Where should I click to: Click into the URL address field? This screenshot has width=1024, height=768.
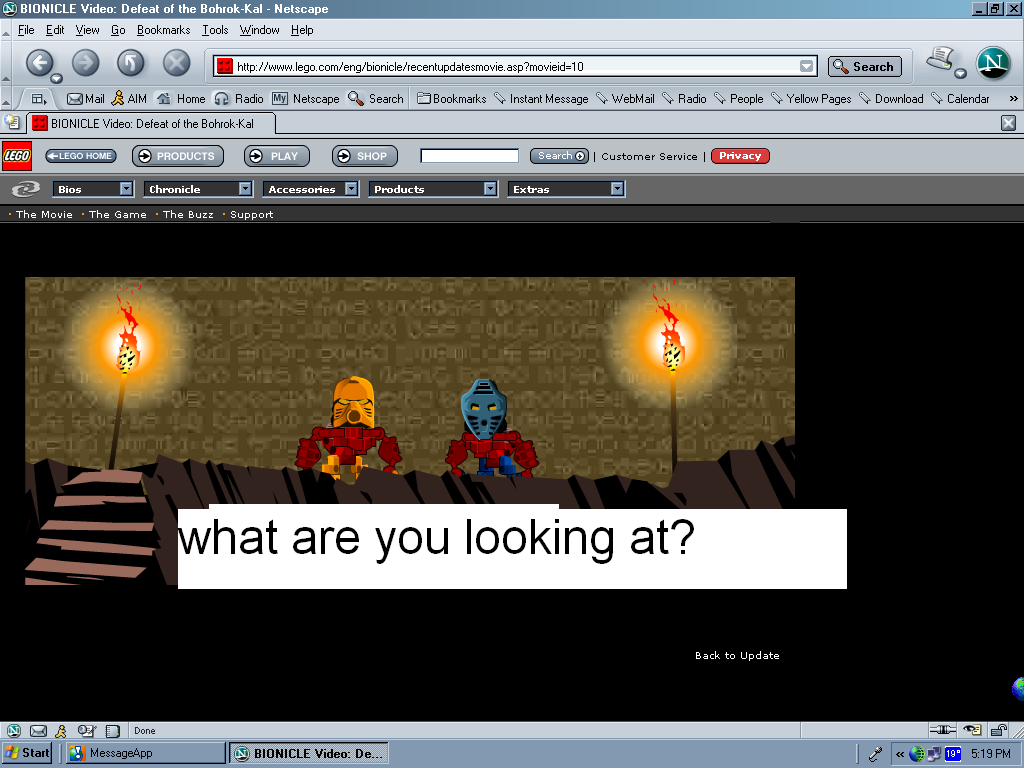tap(516, 66)
